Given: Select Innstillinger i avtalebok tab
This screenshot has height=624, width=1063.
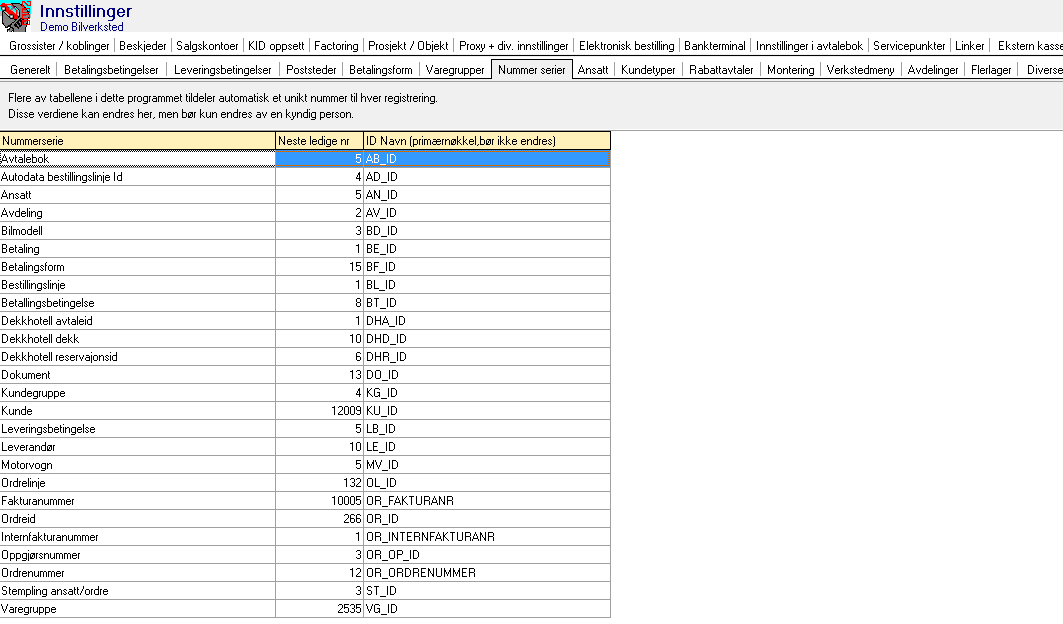Looking at the screenshot, I should click(809, 46).
